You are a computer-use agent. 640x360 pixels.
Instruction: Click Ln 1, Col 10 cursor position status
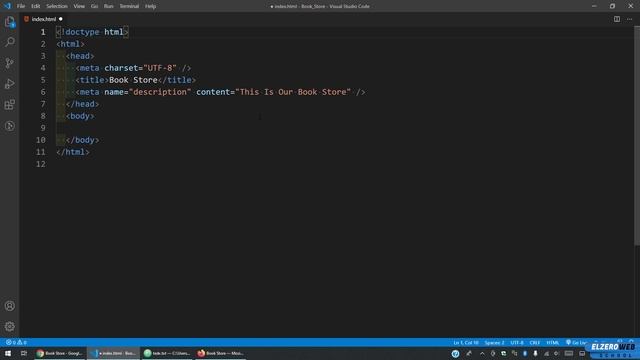point(466,342)
